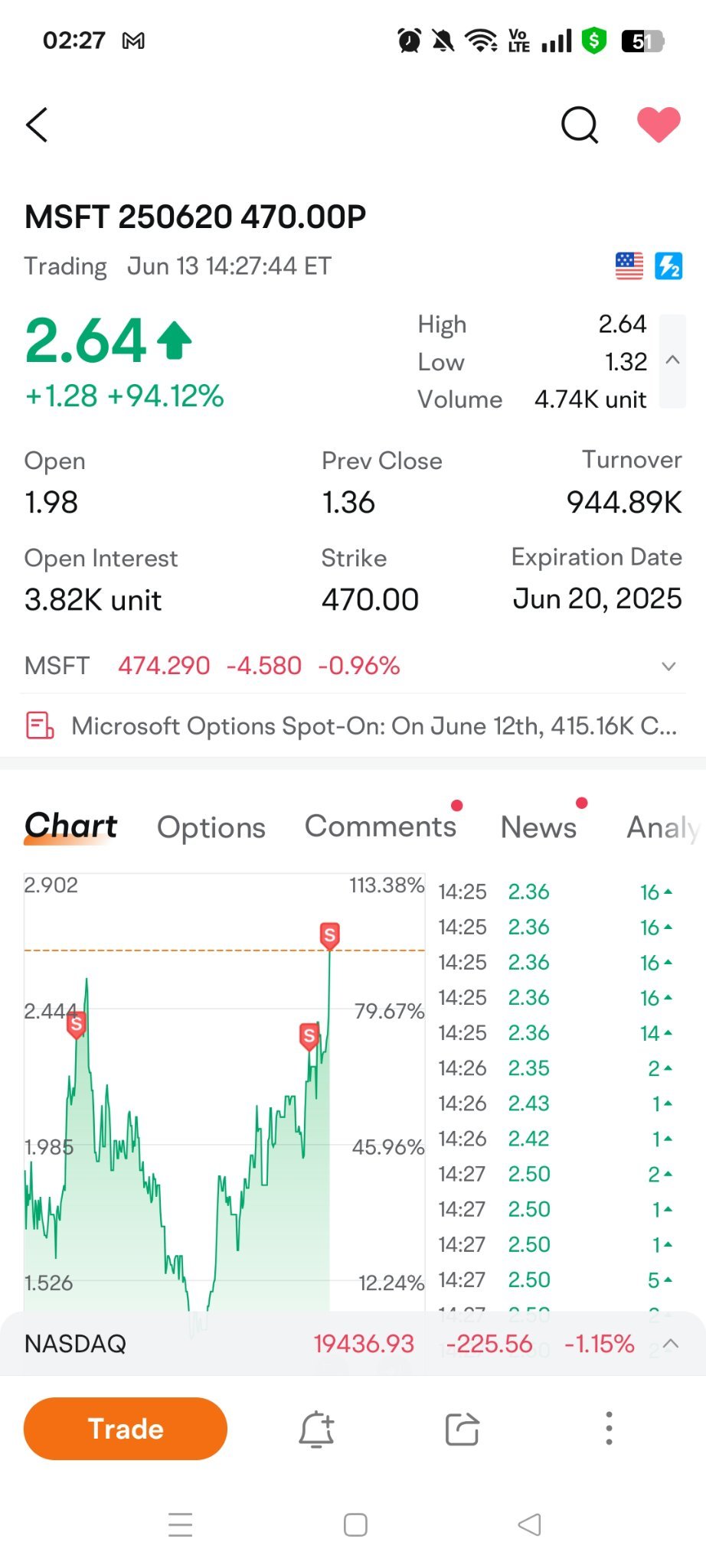This screenshot has width=706, height=1568.
Task: Open the three-dot more options menu
Action: 609,1428
